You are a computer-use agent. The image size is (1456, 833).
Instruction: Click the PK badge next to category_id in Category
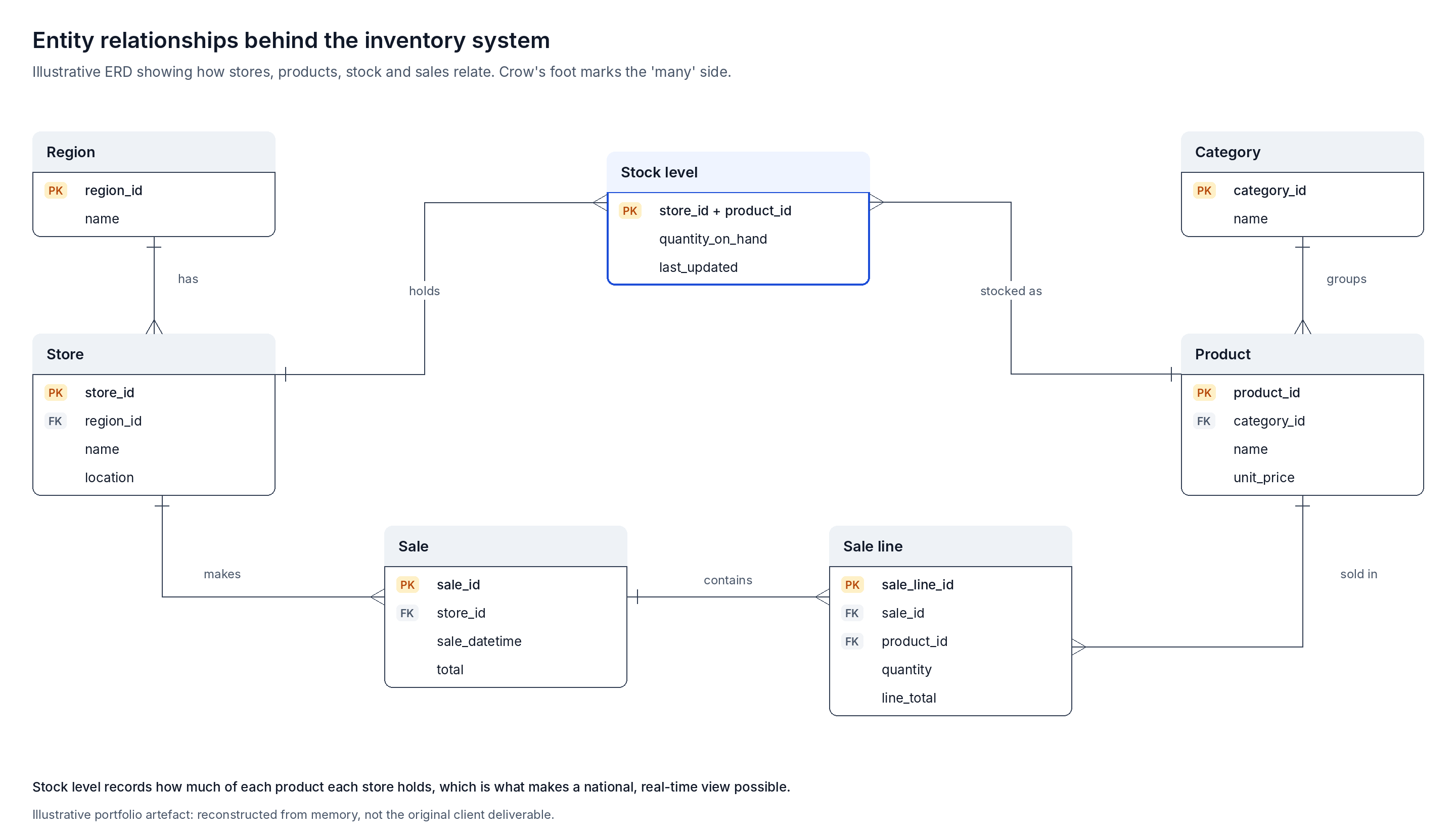pyautogui.click(x=1204, y=191)
